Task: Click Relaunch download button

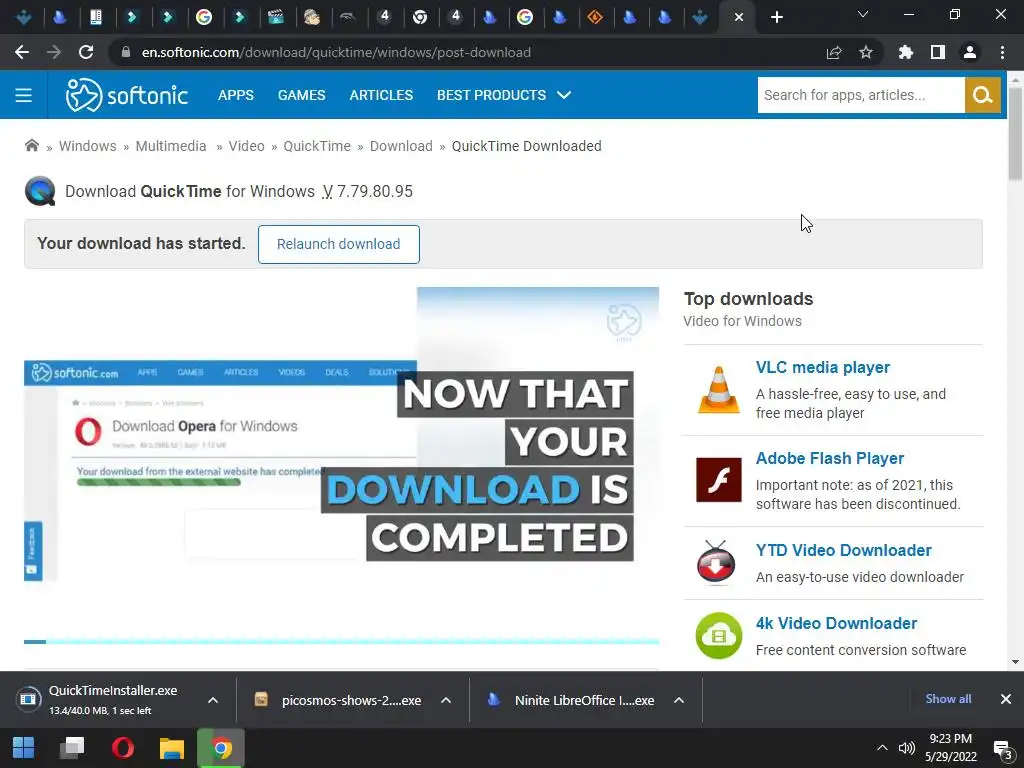Action: pos(338,244)
